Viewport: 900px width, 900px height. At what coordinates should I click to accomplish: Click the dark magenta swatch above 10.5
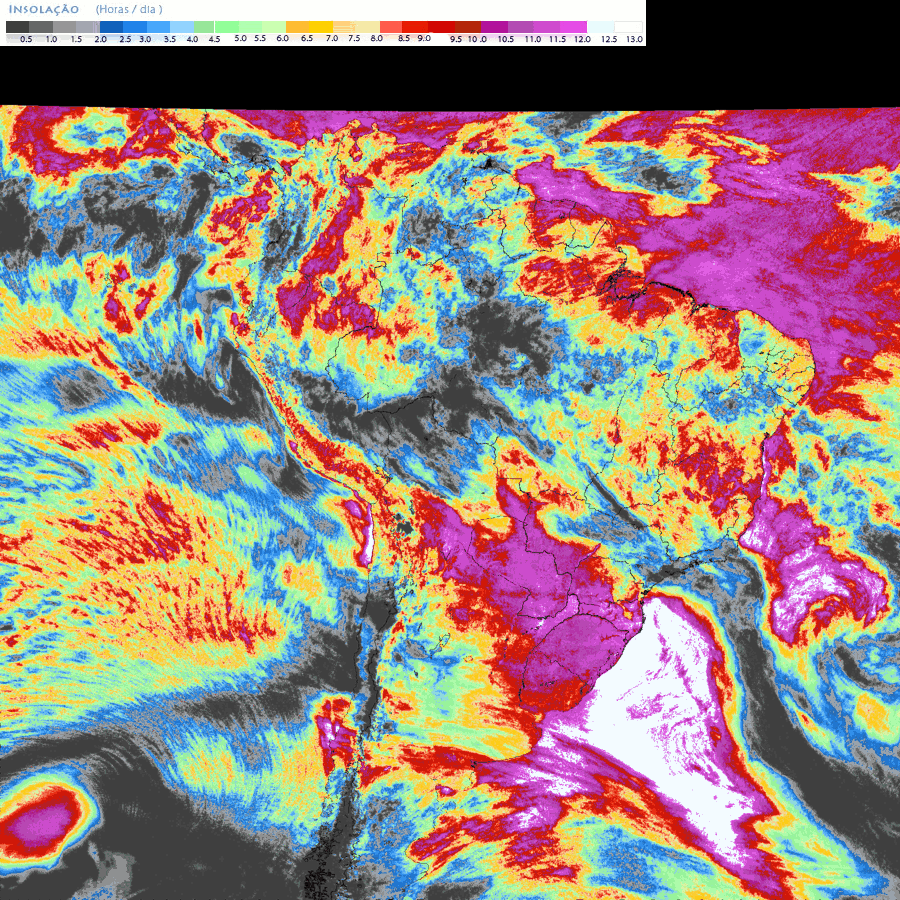coord(494,27)
